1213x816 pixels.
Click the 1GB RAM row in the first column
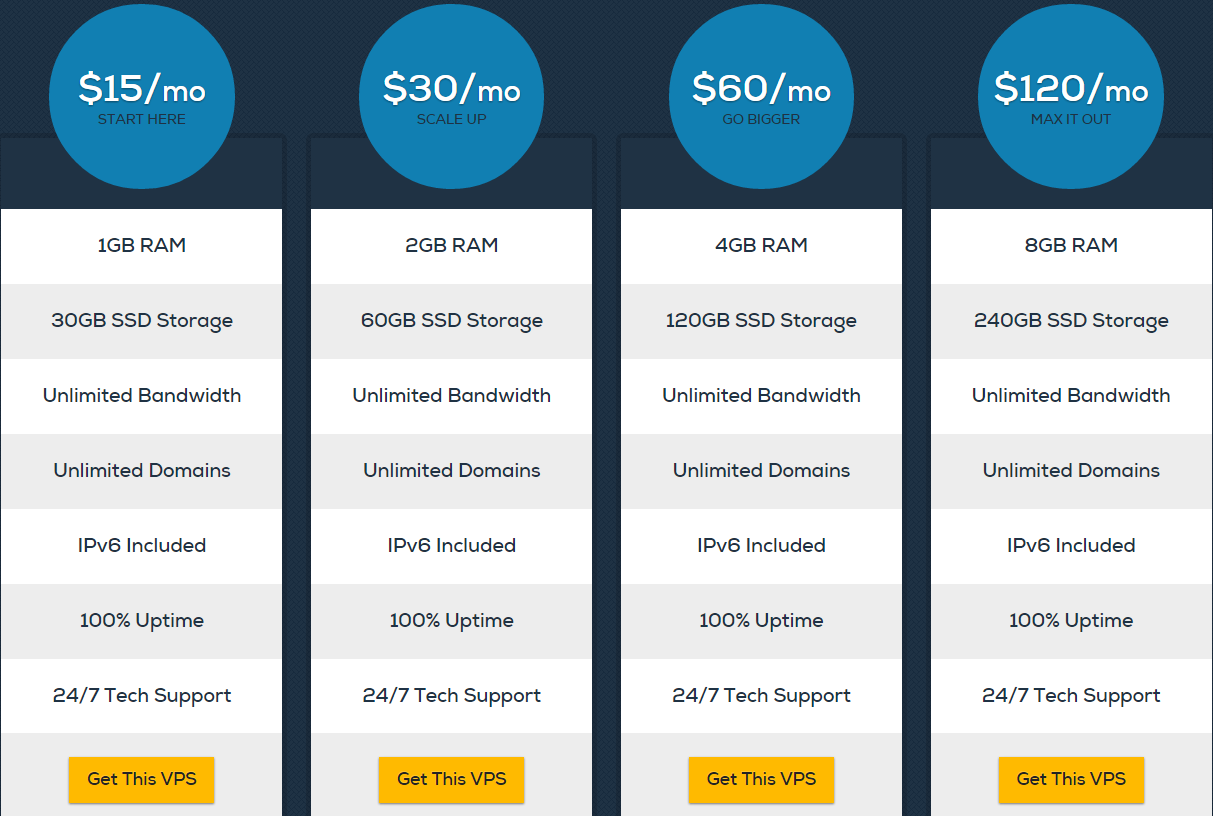pos(141,245)
